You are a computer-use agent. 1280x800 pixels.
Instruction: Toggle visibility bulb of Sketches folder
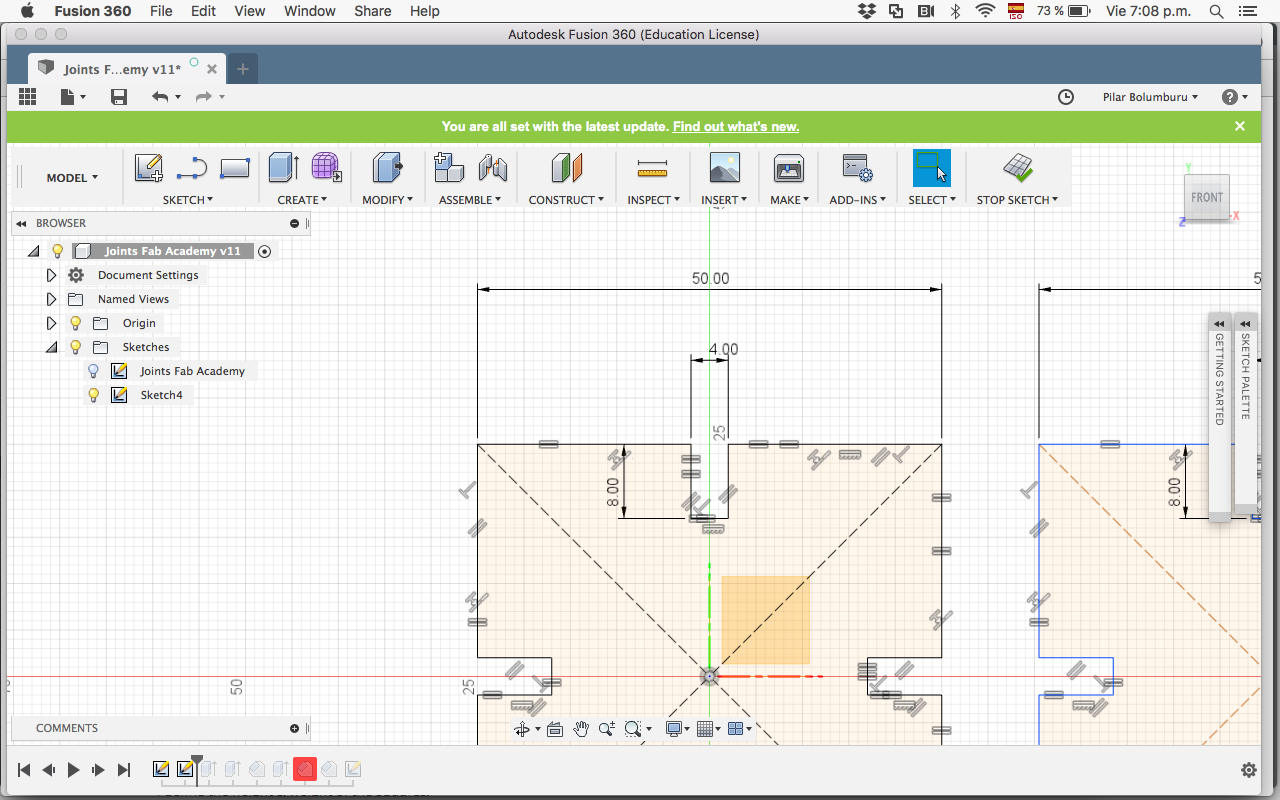click(x=75, y=347)
